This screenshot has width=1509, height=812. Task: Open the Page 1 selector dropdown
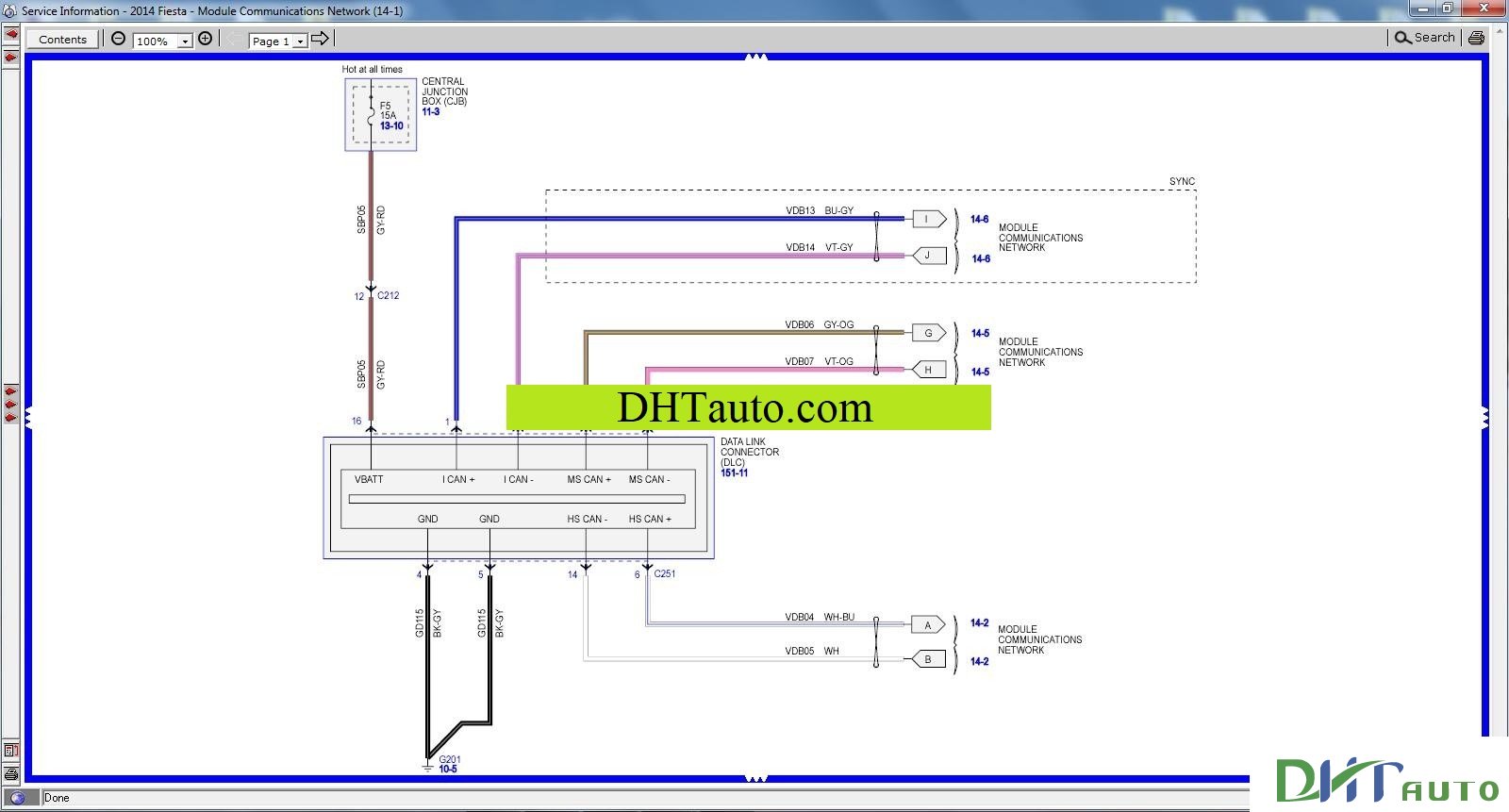(x=300, y=41)
